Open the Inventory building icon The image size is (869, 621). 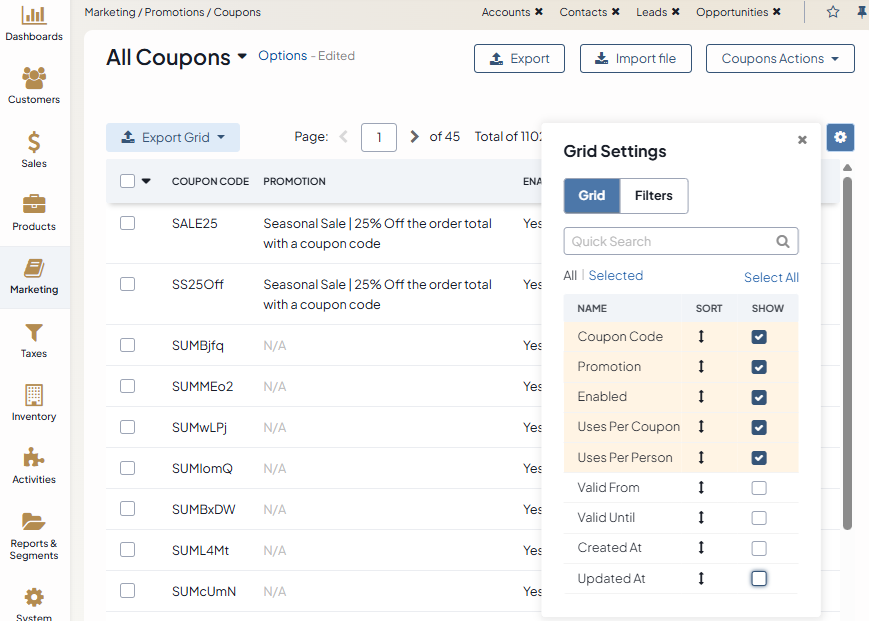point(34,396)
